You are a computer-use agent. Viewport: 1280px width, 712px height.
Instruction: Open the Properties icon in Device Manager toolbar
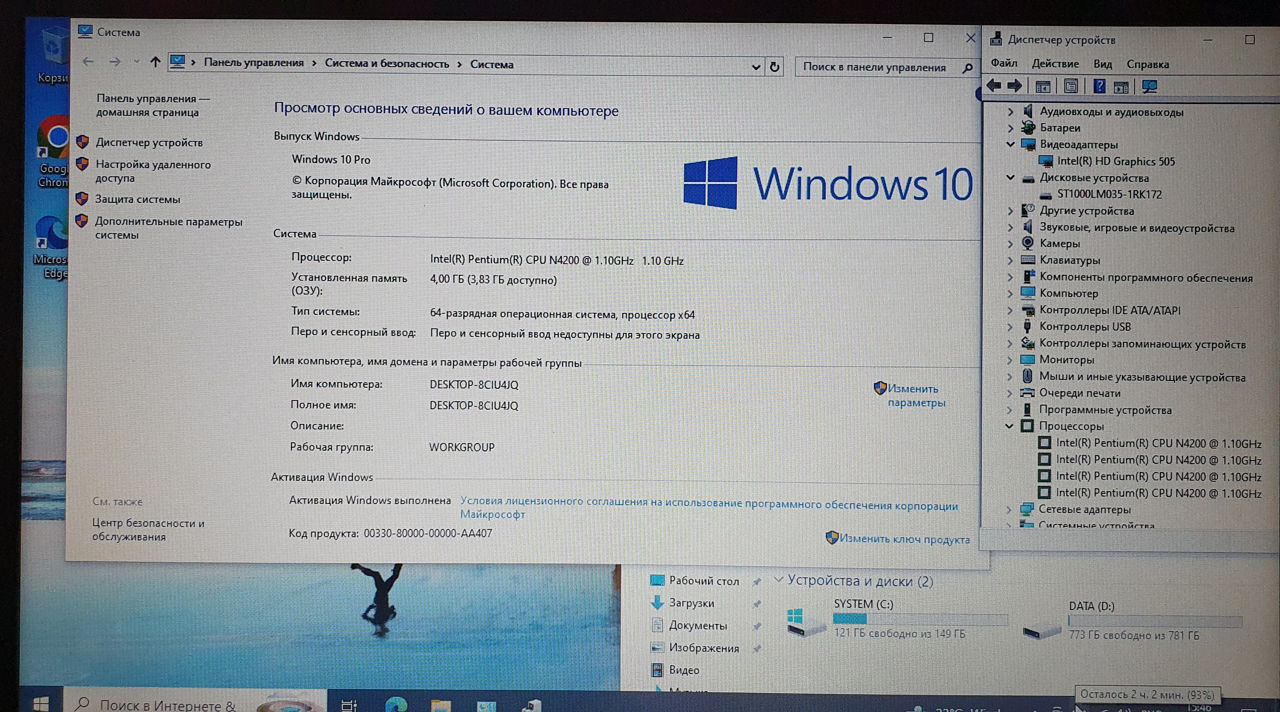(x=1071, y=87)
